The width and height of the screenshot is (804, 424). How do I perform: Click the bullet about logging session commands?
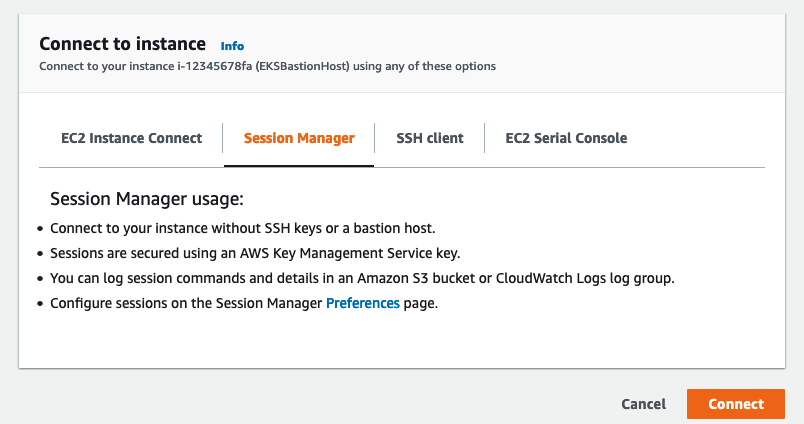click(x=360, y=278)
